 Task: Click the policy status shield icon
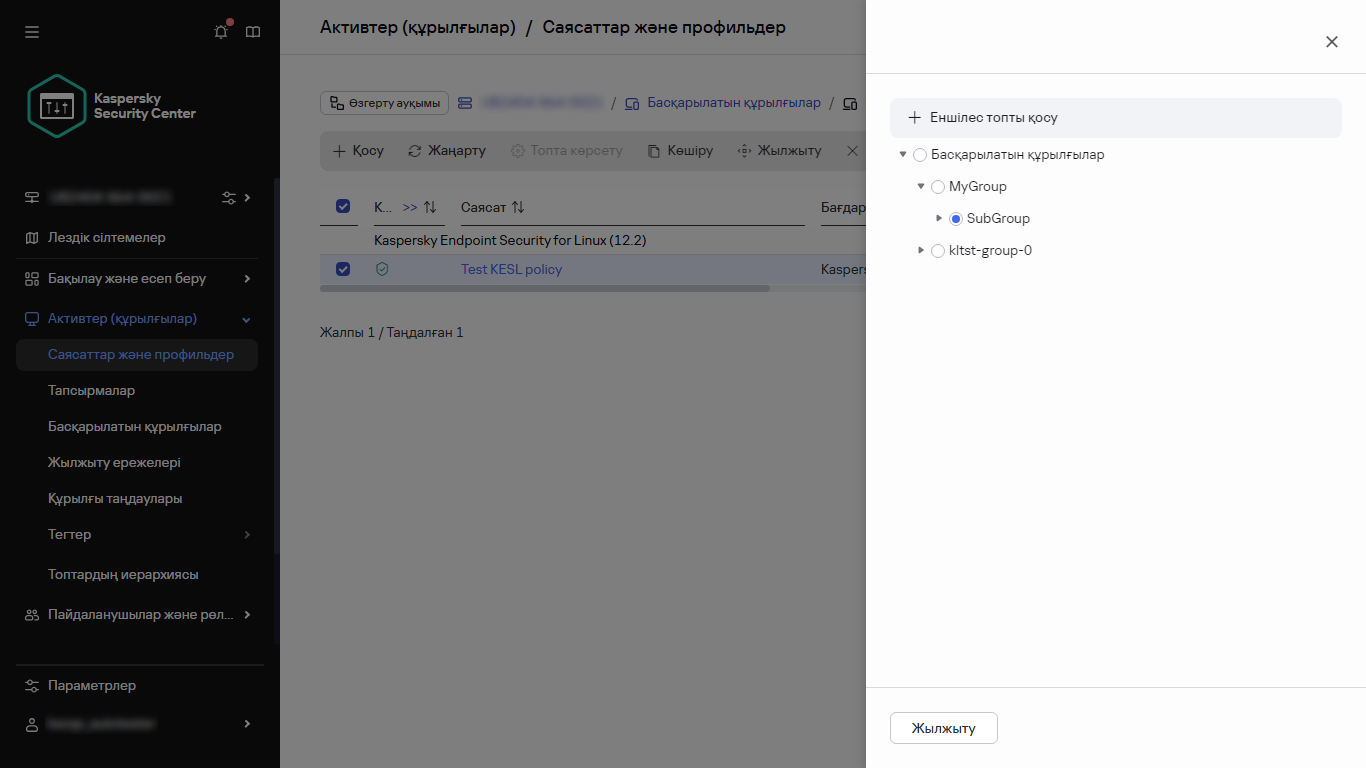[381, 269]
